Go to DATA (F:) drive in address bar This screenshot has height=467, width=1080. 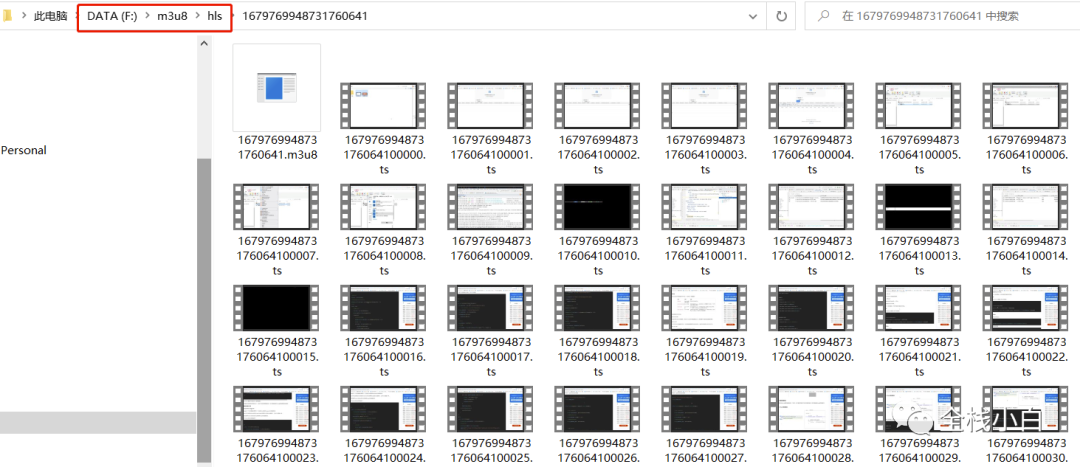pos(112,16)
